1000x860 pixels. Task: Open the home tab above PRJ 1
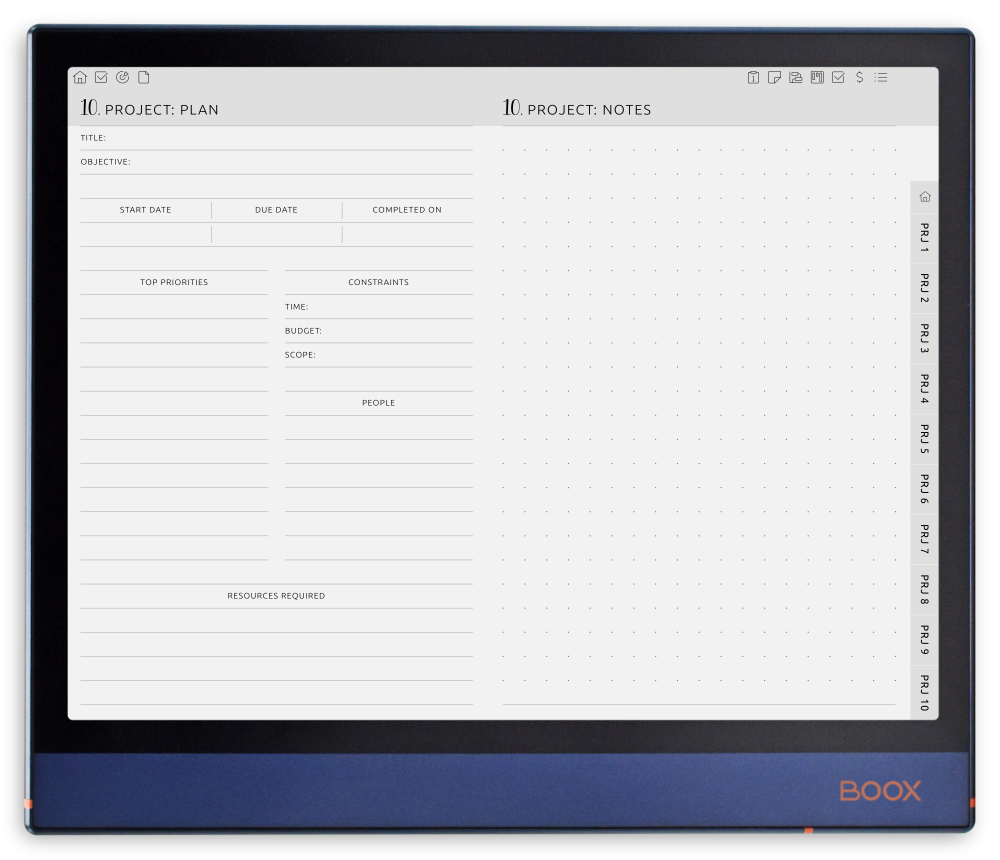coord(923,196)
